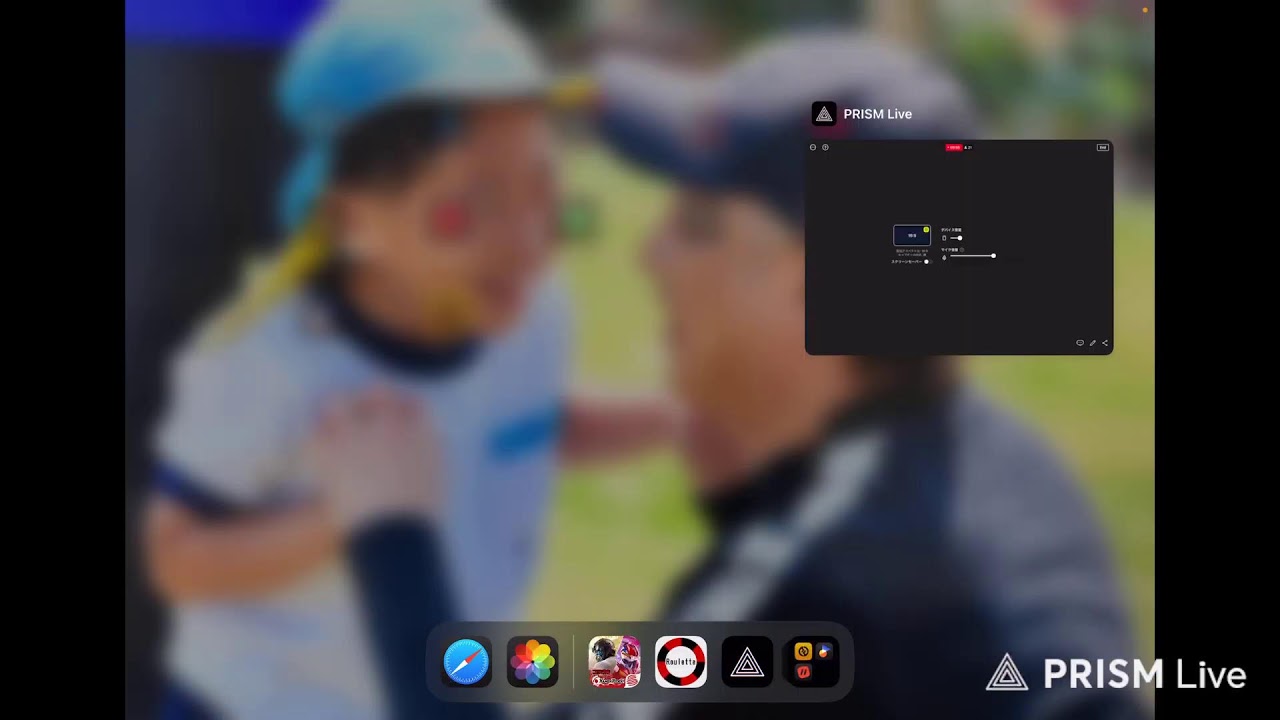Viewport: 1280px width, 720px height.
Task: Open the App Library folder in dock
Action: point(811,662)
